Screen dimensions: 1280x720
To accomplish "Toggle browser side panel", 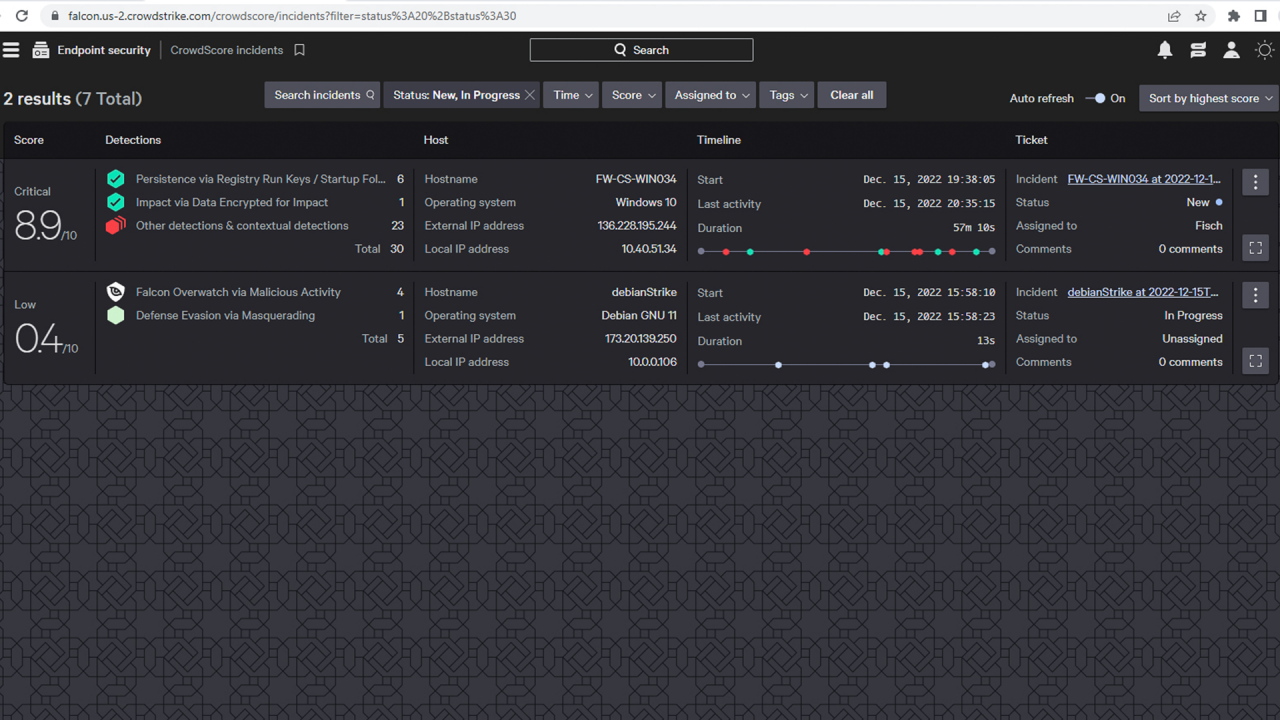I will pos(1261,16).
